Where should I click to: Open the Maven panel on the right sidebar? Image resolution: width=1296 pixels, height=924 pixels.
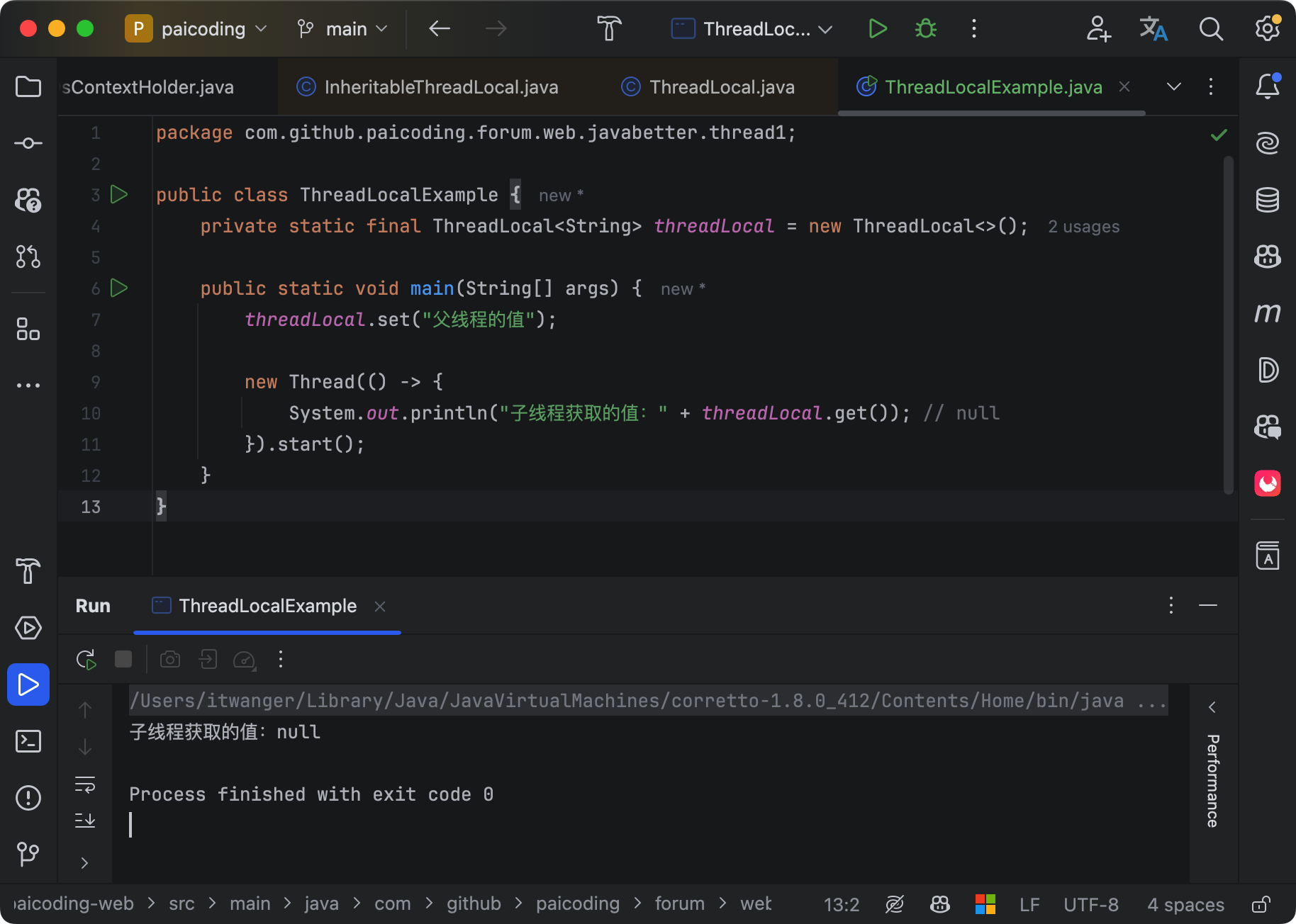click(1268, 314)
